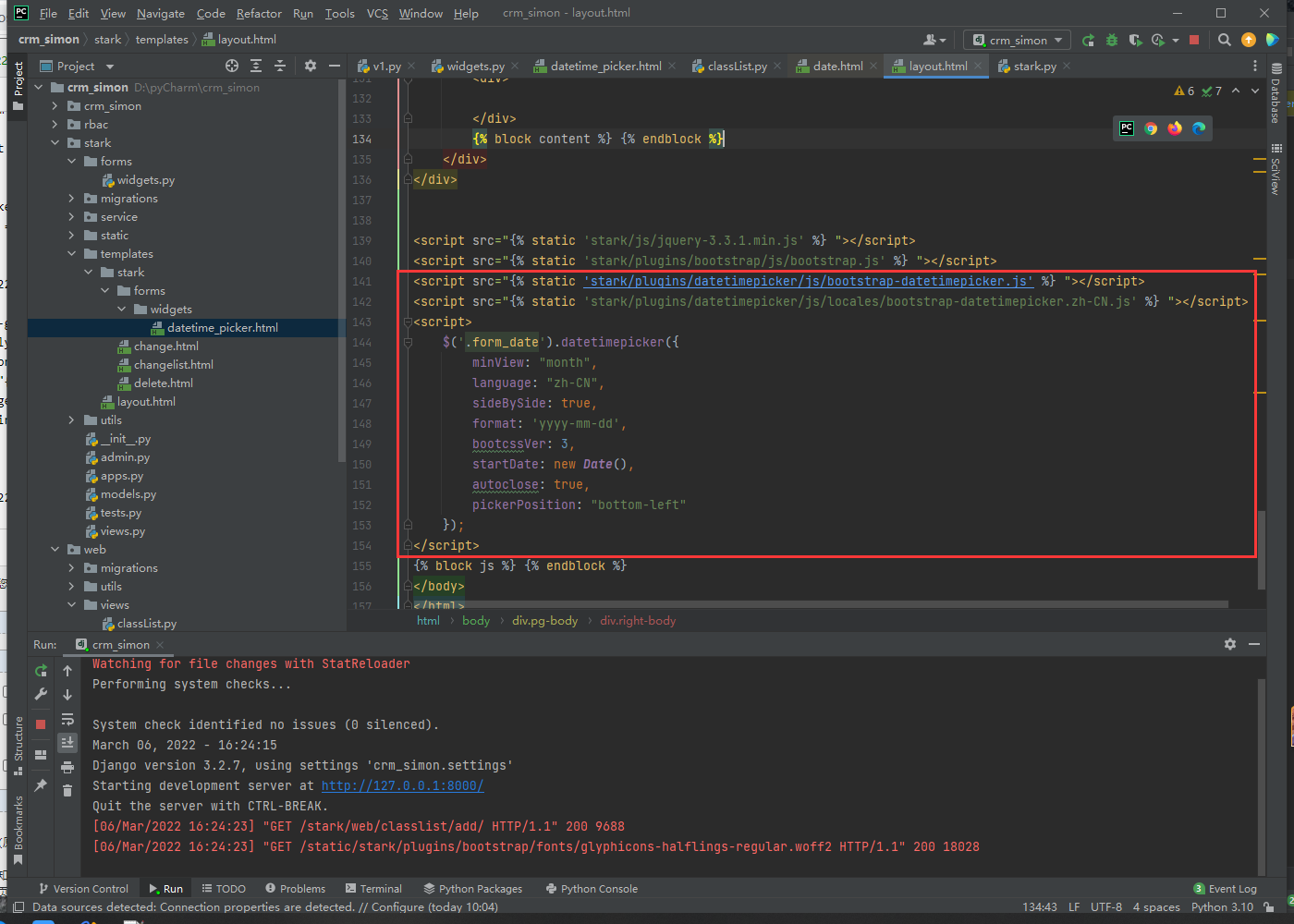Switch to the stark.py editor tab
This screenshot has height=924, width=1294.
[x=1034, y=67]
